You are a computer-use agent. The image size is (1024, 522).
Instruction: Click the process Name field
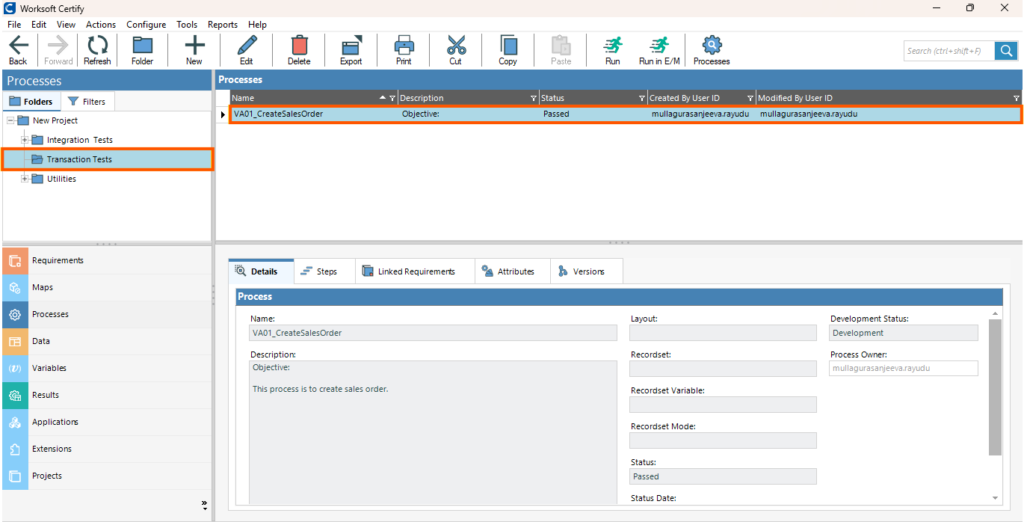[x=433, y=333]
